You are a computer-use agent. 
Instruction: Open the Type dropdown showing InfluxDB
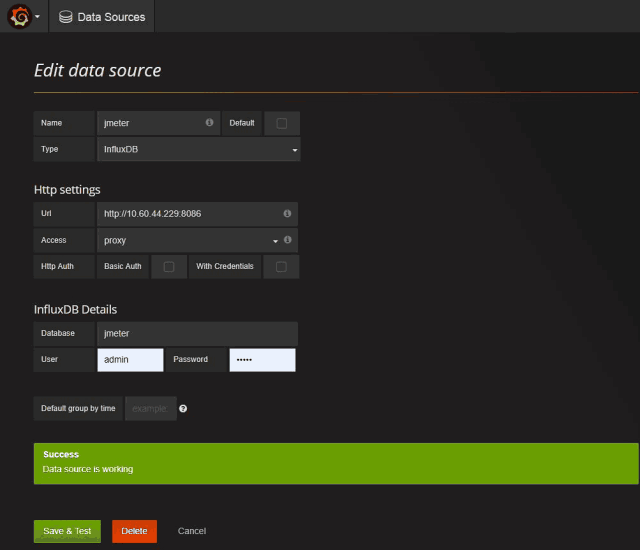point(199,149)
